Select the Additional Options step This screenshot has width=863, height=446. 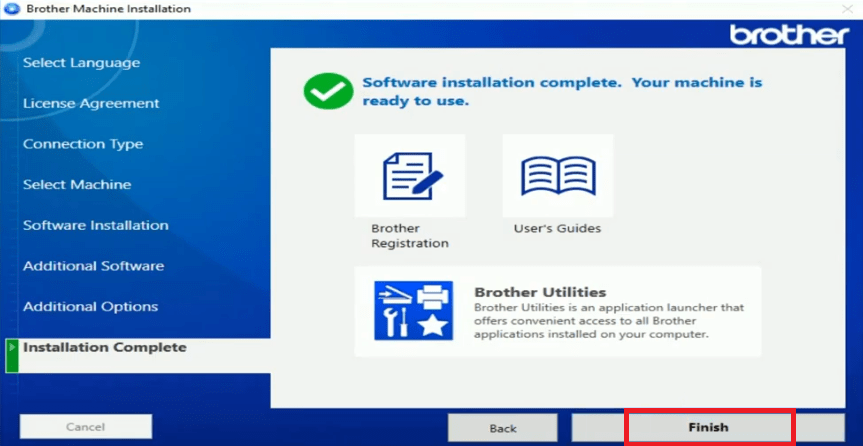pyautogui.click(x=91, y=307)
